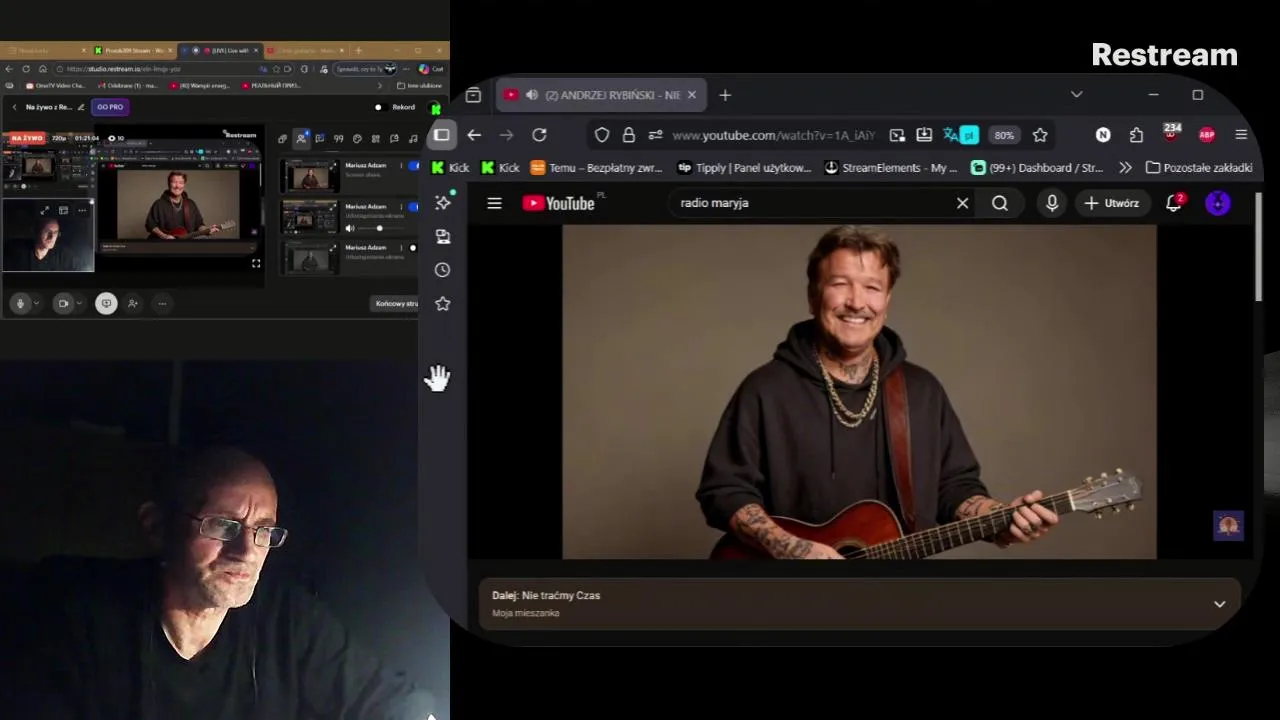Open Restream camera options arrow
This screenshot has width=1280, height=720.
pyautogui.click(x=78, y=303)
